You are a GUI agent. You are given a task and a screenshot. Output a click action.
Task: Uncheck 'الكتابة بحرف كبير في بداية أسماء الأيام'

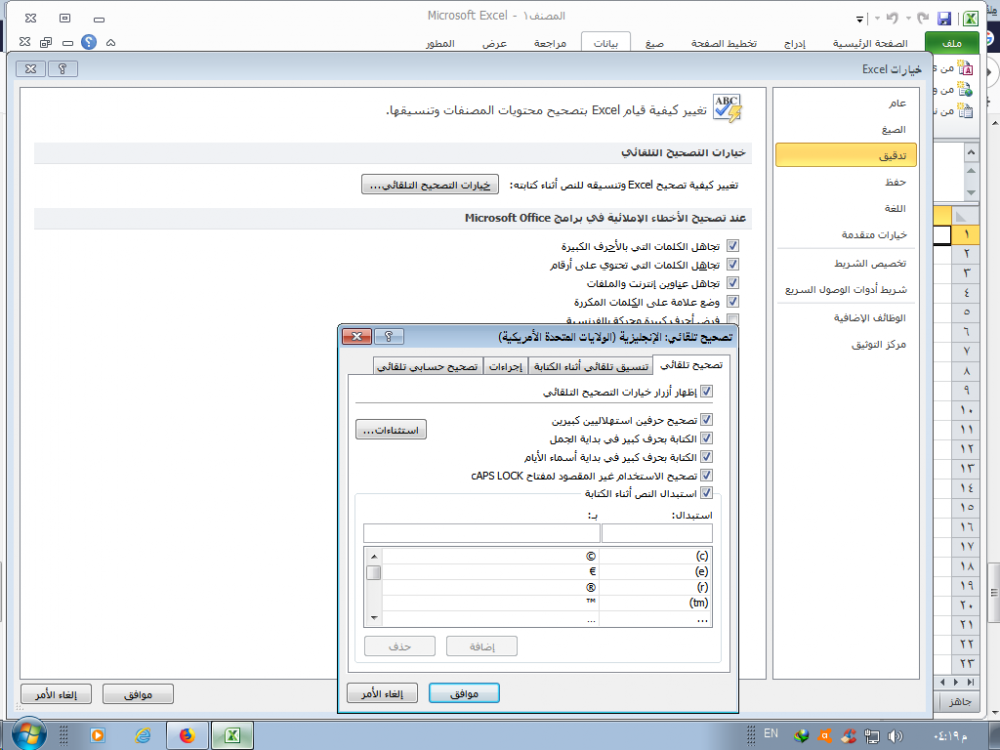[x=706, y=457]
